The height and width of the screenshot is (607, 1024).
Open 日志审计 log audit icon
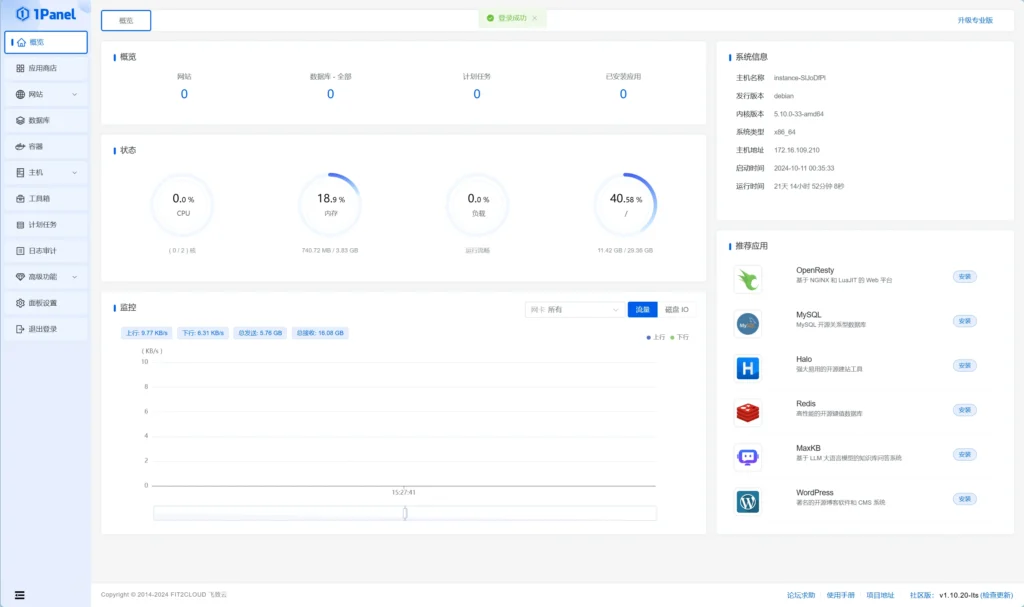(x=20, y=251)
